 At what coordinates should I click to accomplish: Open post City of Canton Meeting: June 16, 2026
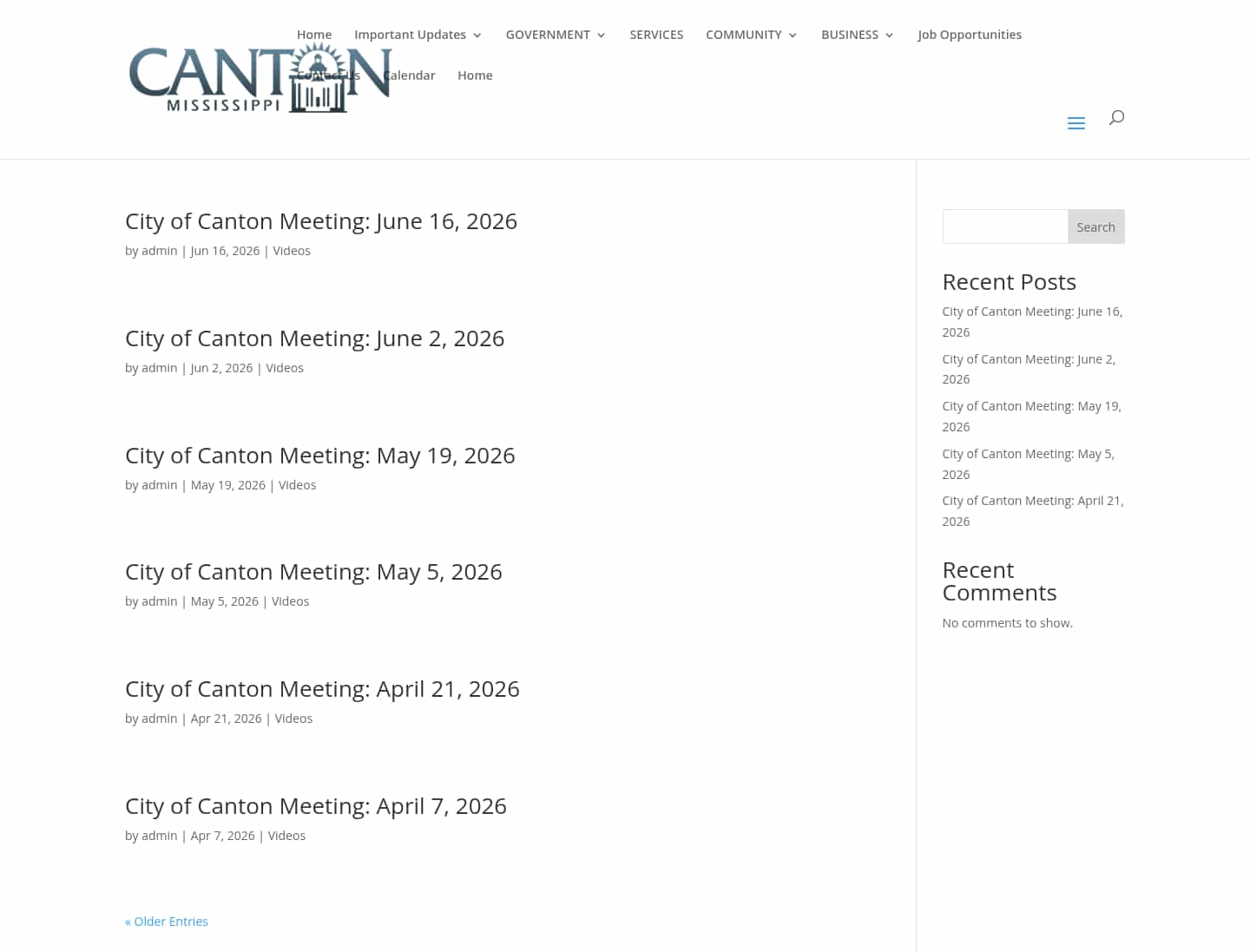[321, 221]
